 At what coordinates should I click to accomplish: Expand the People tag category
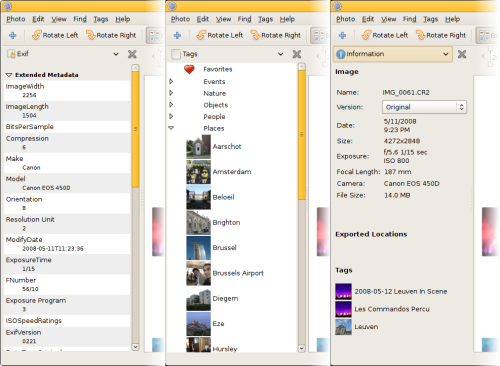click(x=171, y=116)
